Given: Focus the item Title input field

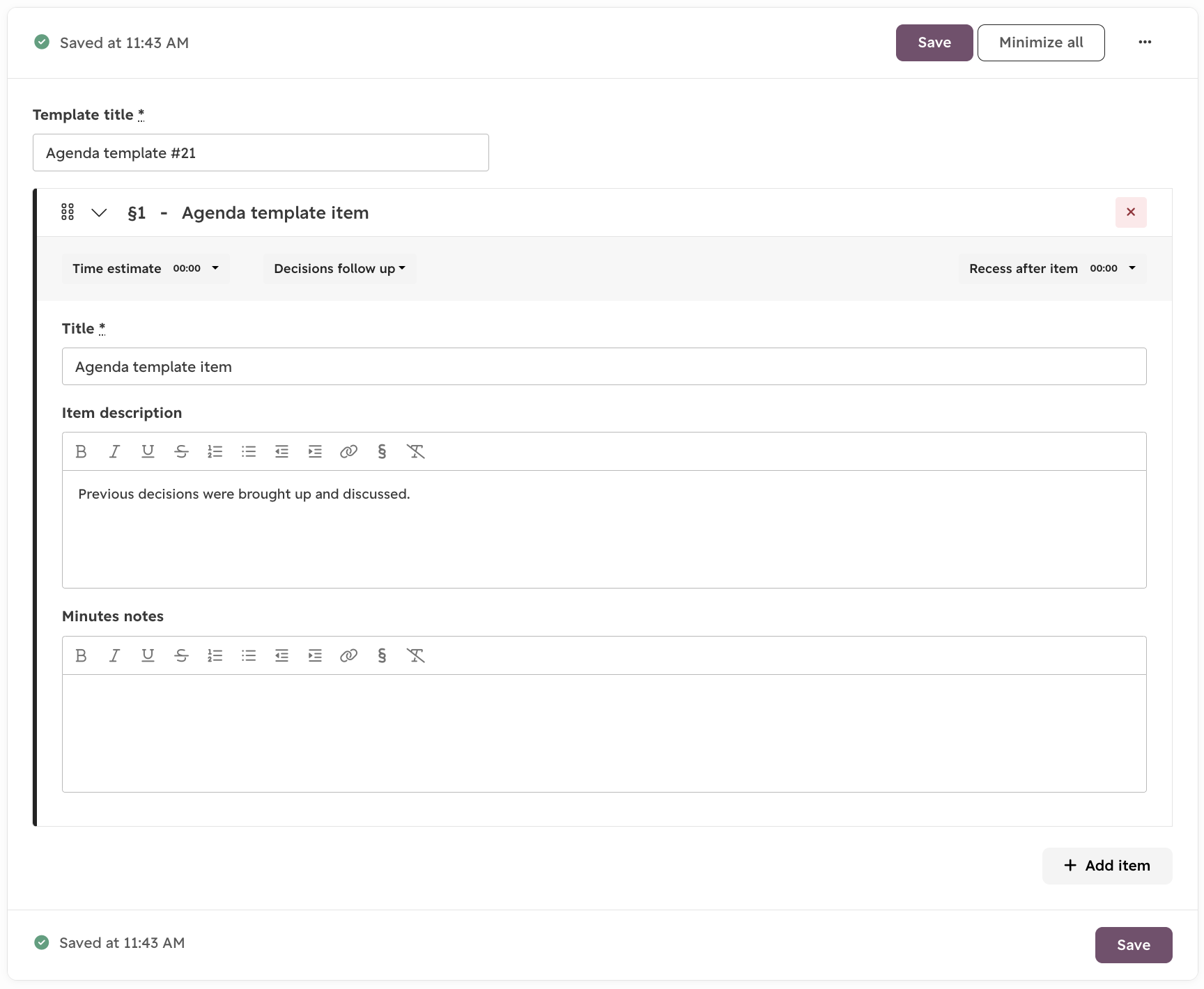Looking at the screenshot, I should (x=604, y=366).
